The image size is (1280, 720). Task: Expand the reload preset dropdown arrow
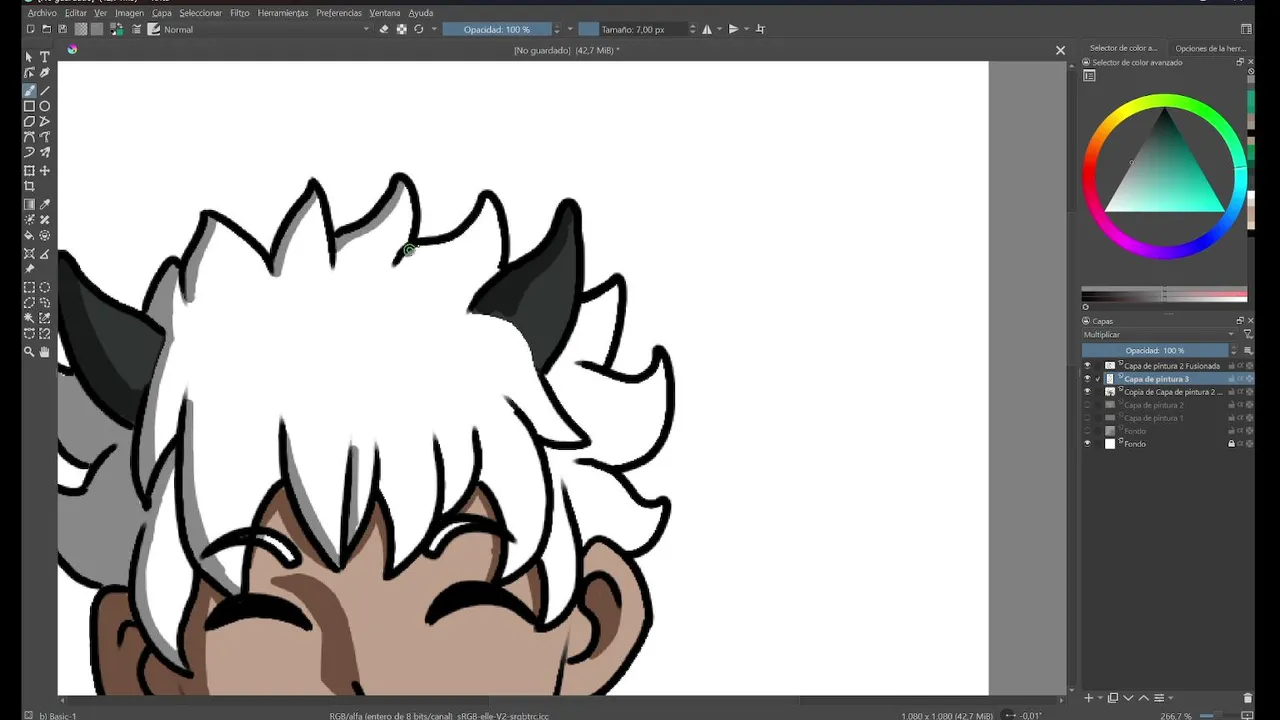pyautogui.click(x=433, y=29)
